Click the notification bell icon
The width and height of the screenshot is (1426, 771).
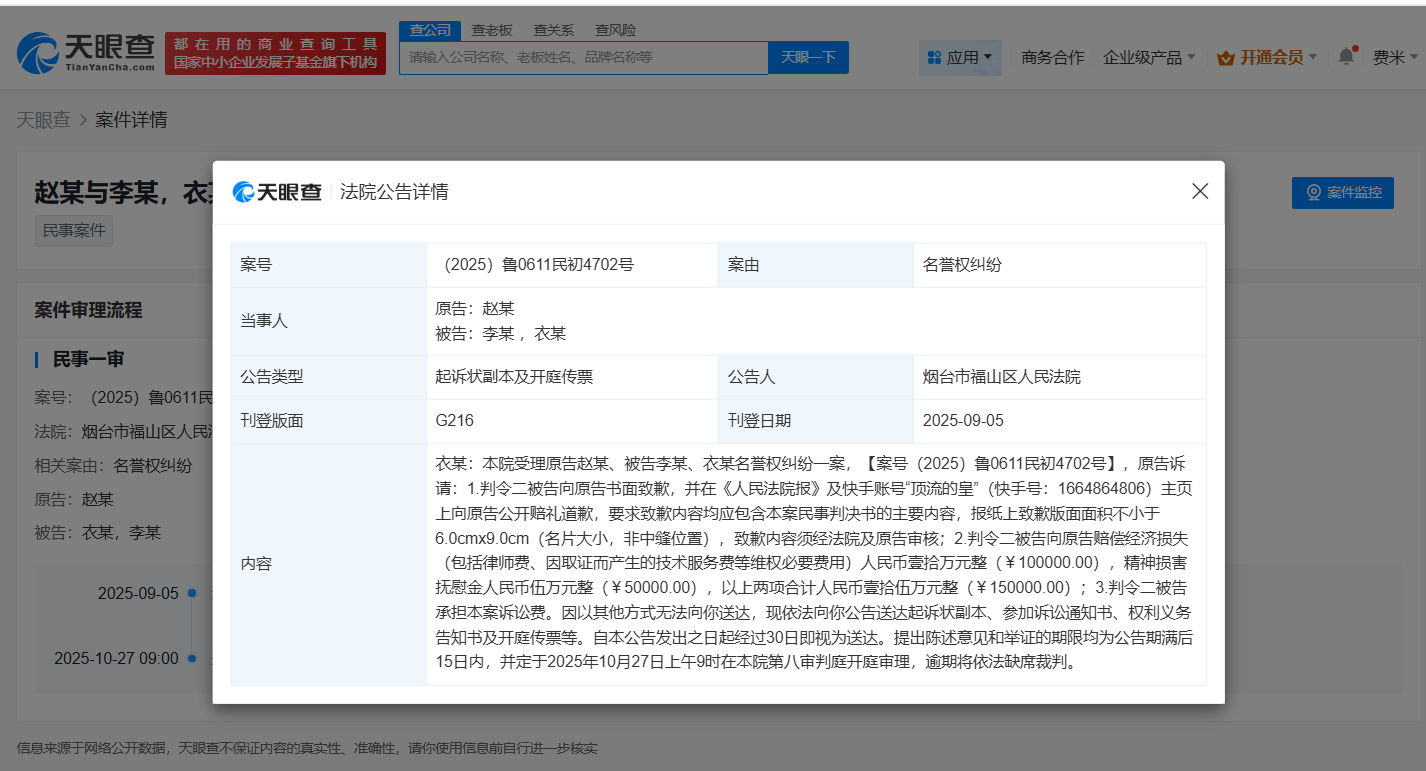pos(1346,57)
